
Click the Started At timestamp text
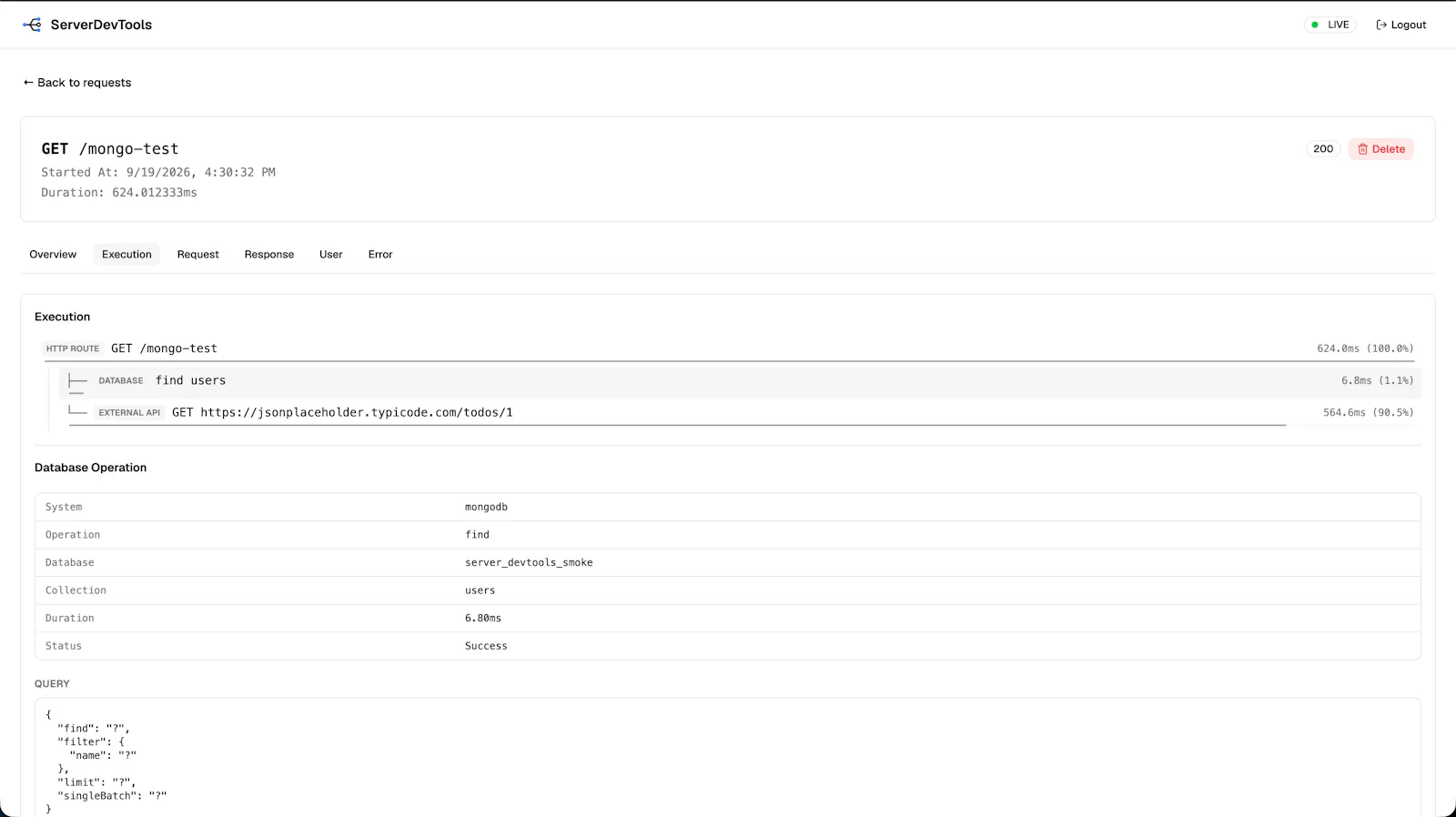click(x=158, y=173)
